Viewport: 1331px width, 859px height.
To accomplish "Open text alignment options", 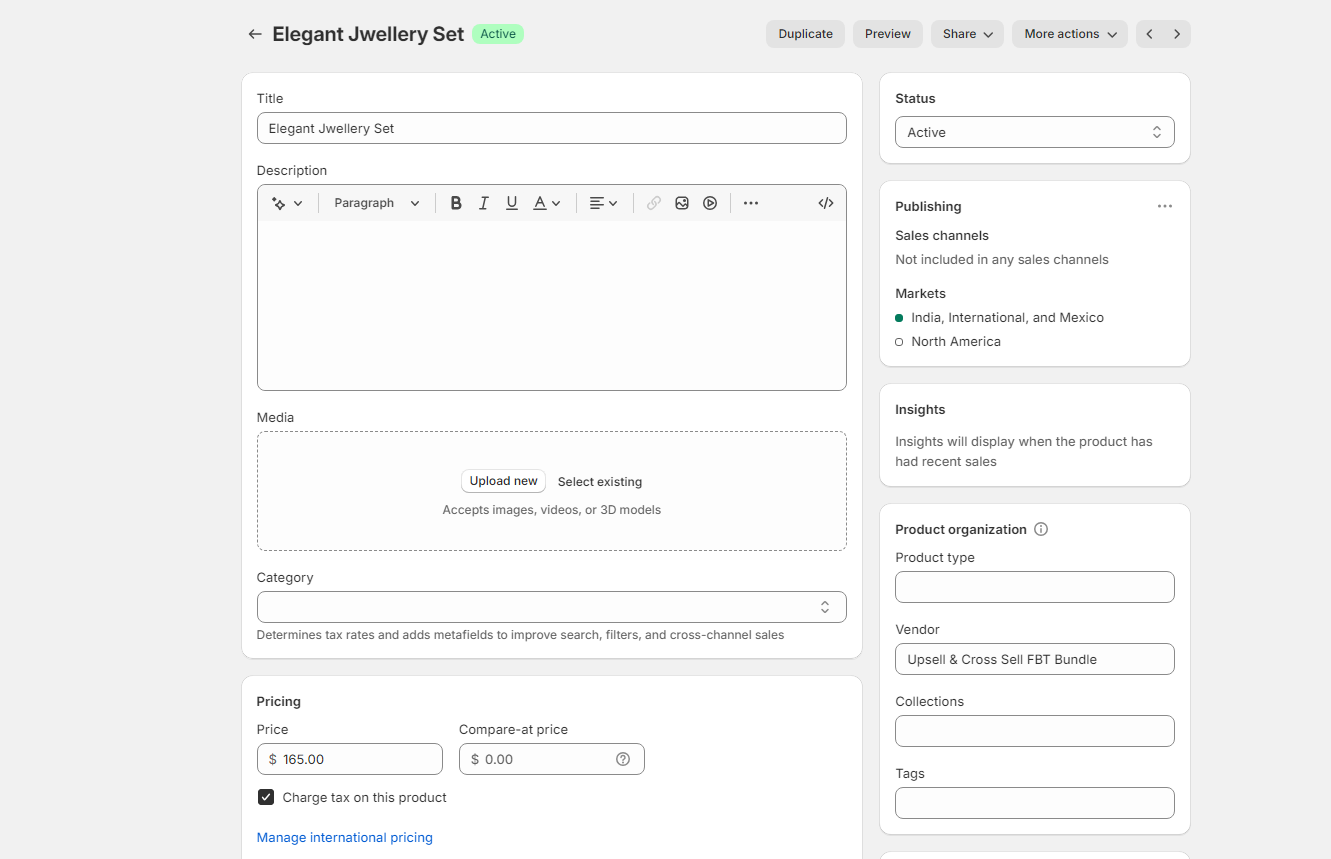I will point(603,203).
